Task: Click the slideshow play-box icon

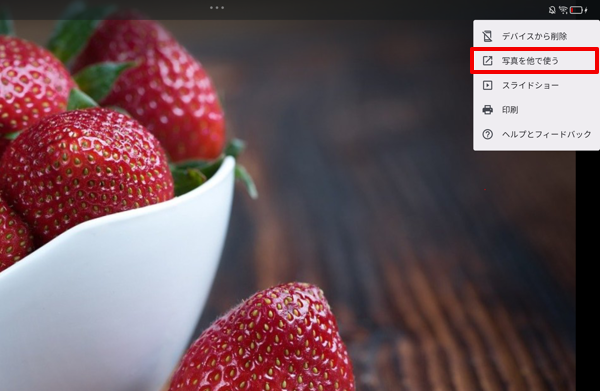Action: 488,85
